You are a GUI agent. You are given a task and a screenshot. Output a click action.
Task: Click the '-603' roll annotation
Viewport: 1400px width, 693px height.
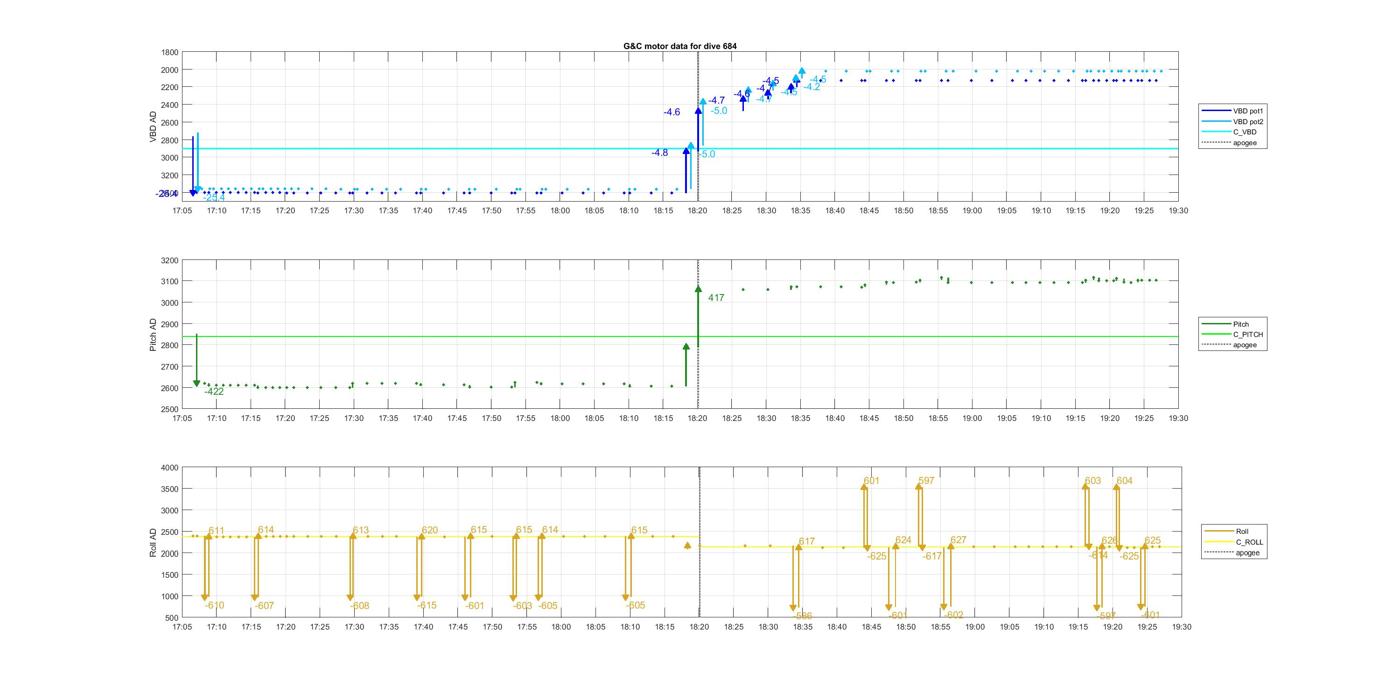tap(523, 606)
